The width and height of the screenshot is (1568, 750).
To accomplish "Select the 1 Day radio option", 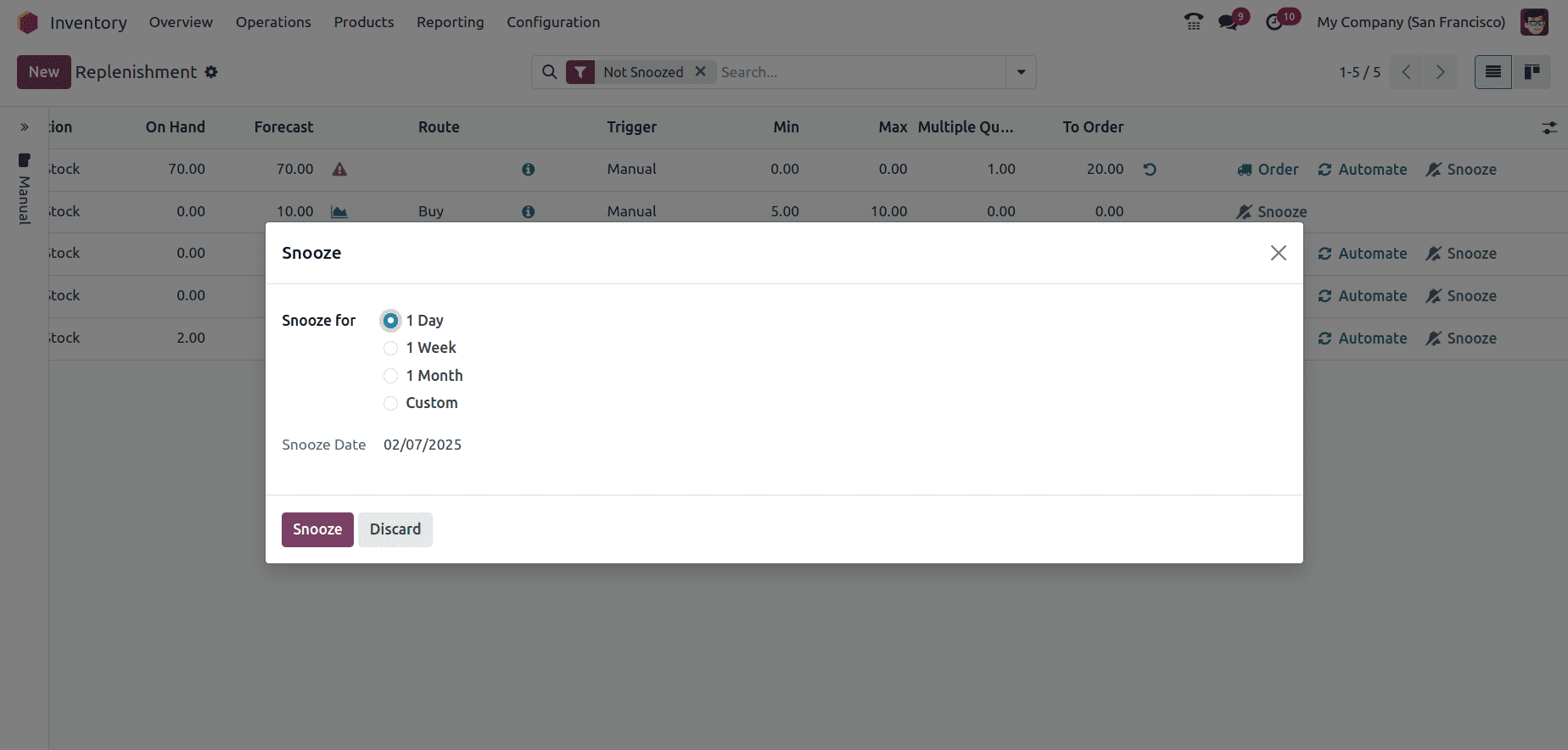I will point(390,321).
